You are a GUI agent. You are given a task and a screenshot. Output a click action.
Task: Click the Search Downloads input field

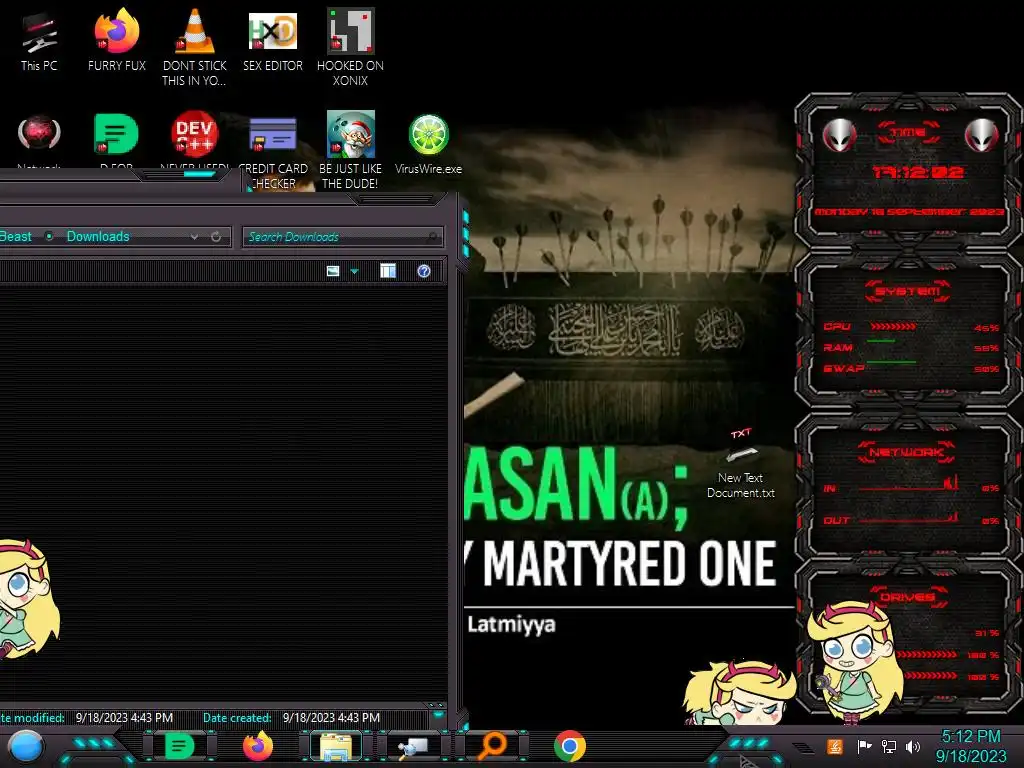343,236
